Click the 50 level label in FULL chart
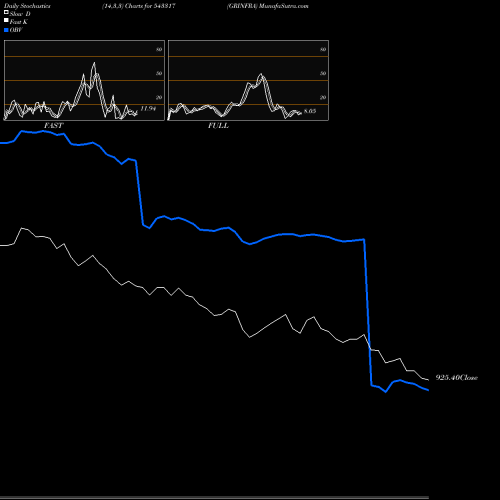The width and height of the screenshot is (500, 500). click(x=323, y=73)
